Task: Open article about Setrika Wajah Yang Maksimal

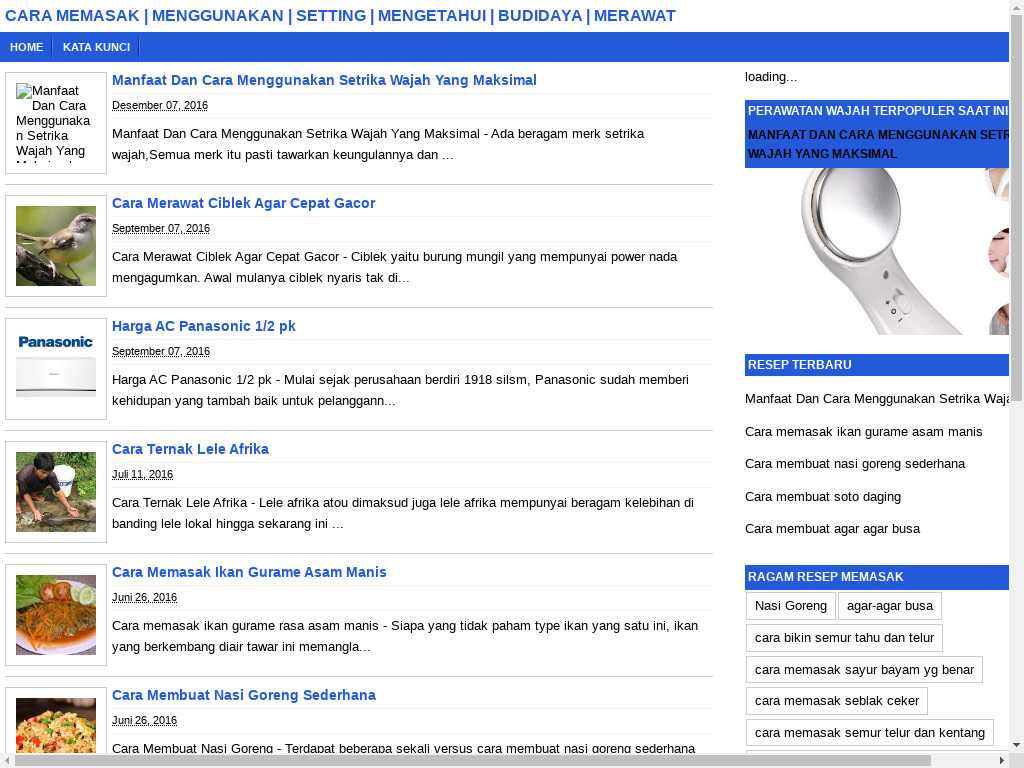Action: pos(324,80)
